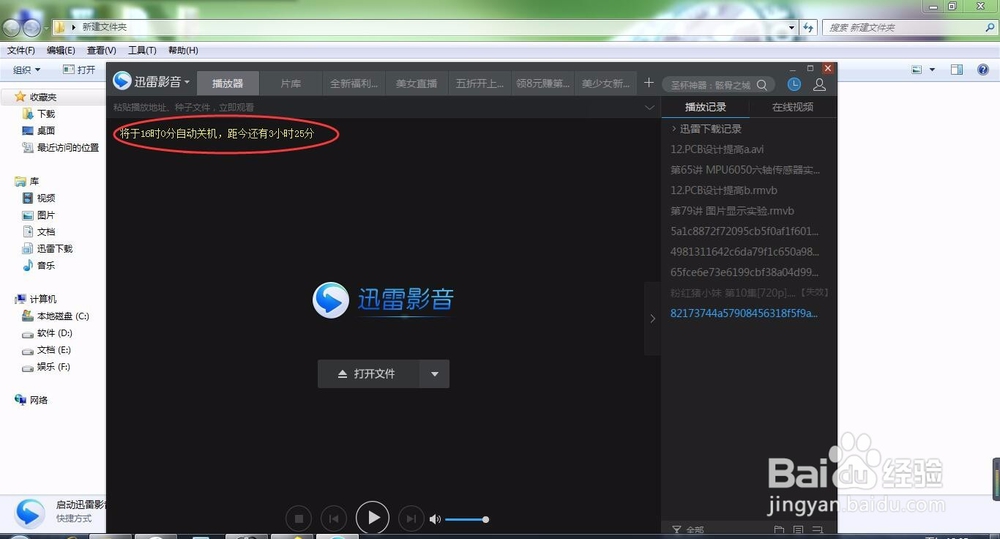Select the expired 粉红猪小妹 entry
The width and height of the screenshot is (1000, 539).
click(749, 292)
